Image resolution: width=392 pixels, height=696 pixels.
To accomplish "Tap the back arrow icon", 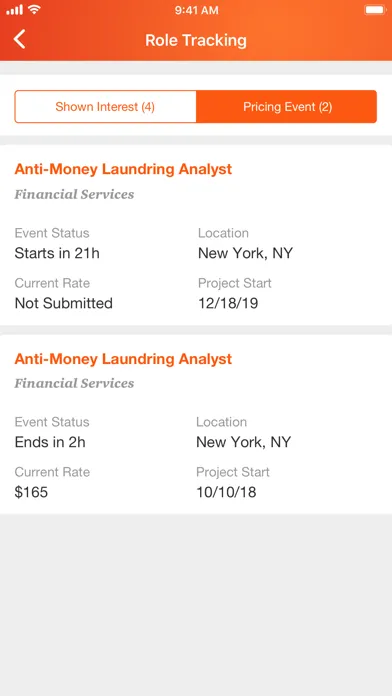I will [20, 40].
